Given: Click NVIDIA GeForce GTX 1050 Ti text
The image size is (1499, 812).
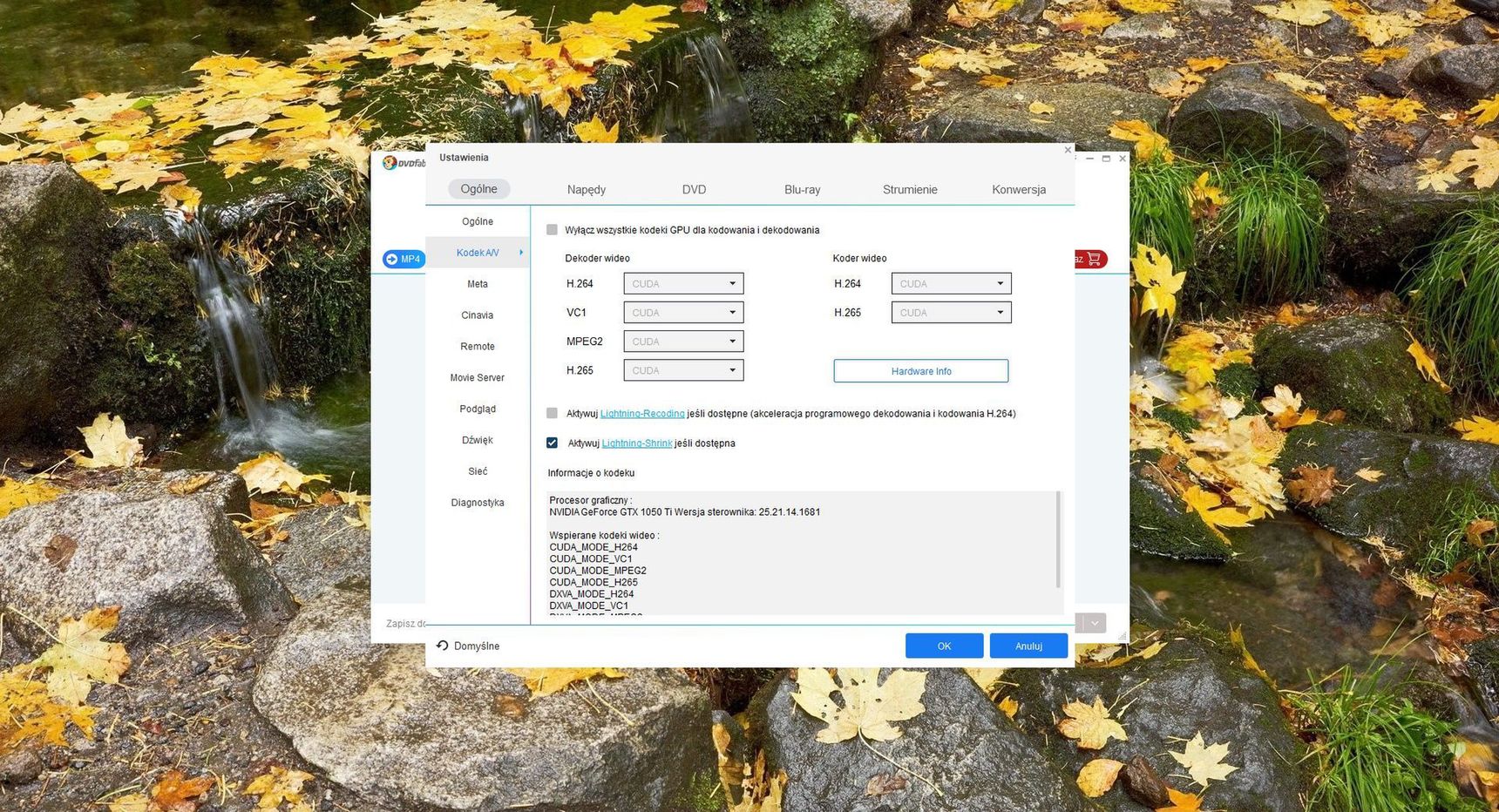Looking at the screenshot, I should tap(610, 512).
